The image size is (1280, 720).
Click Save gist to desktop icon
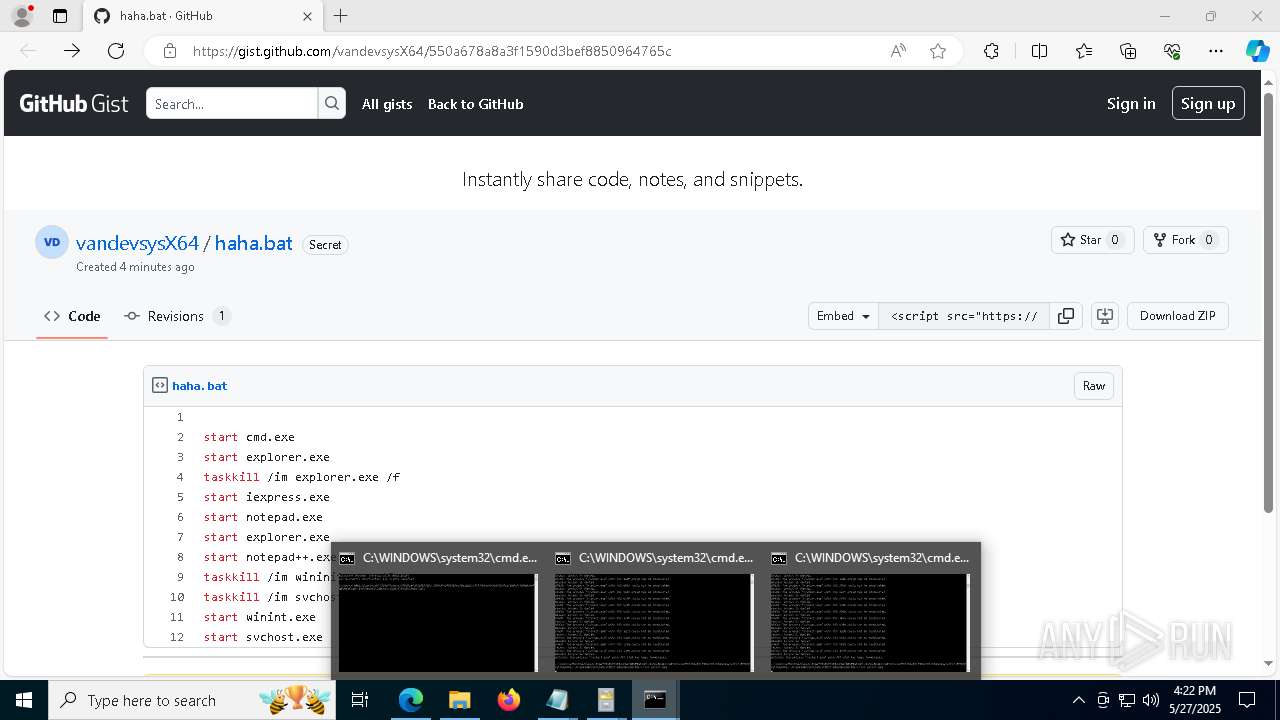1105,316
